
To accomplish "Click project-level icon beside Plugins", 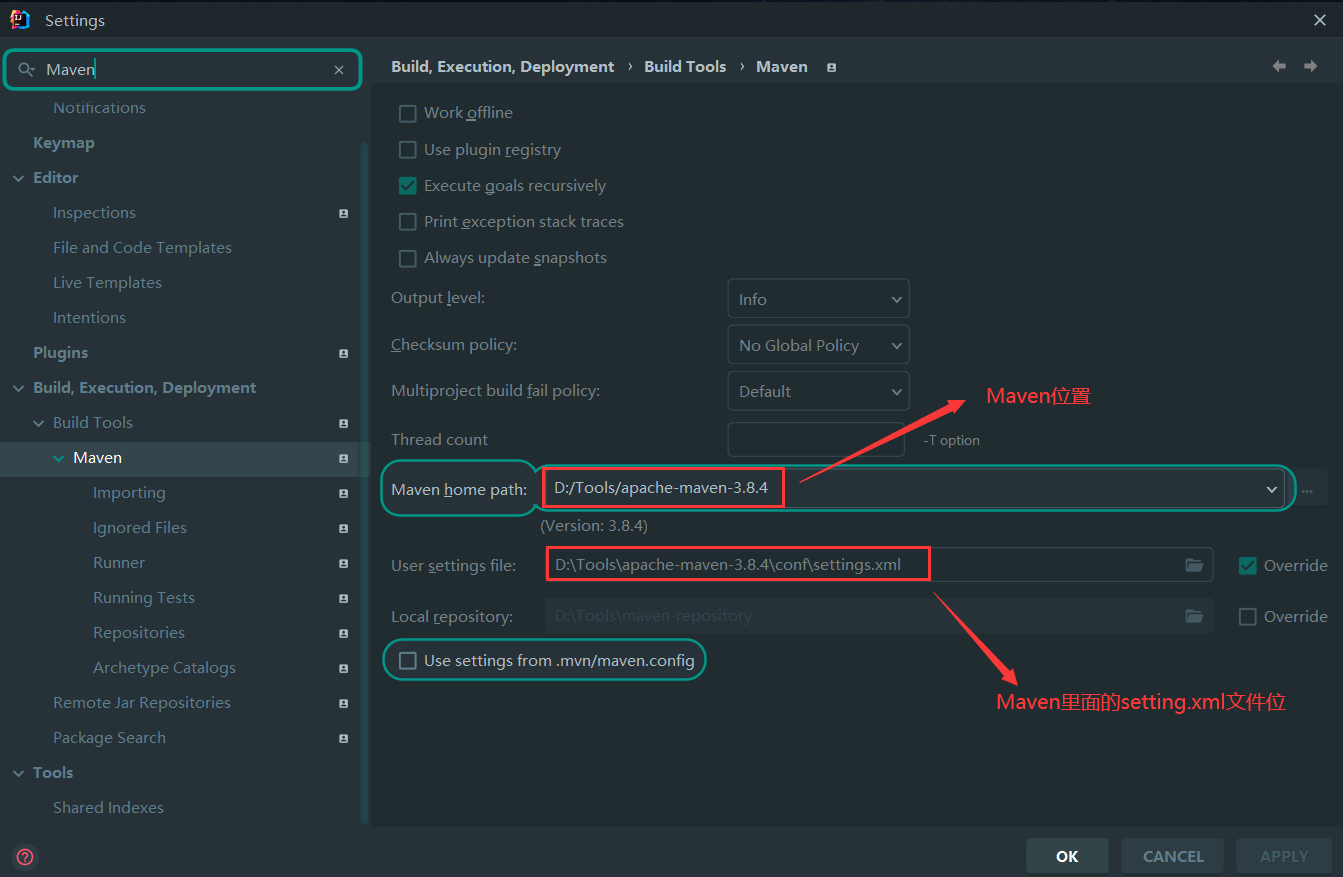I will coord(343,353).
